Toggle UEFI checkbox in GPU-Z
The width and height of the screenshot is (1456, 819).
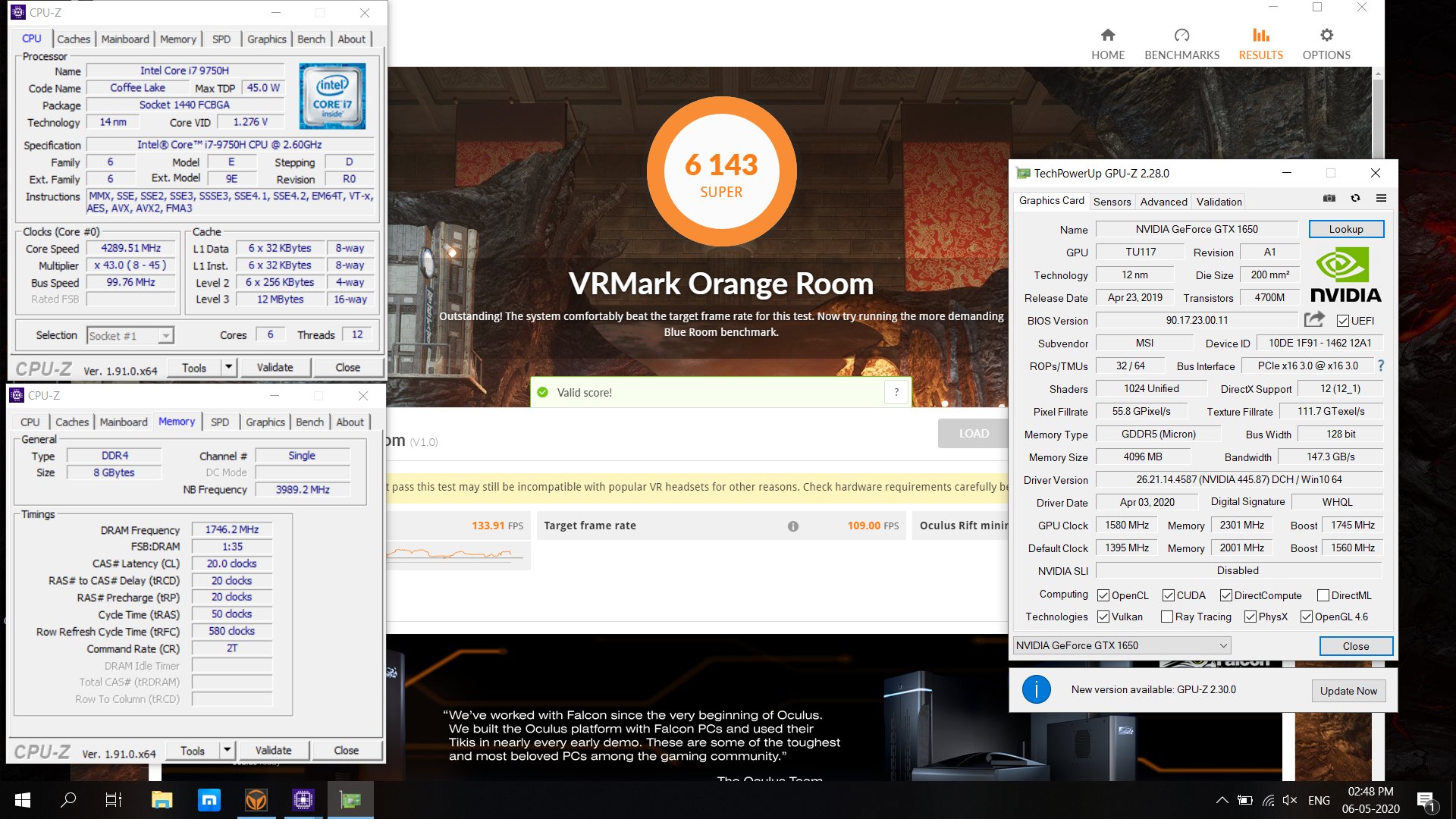(1342, 321)
